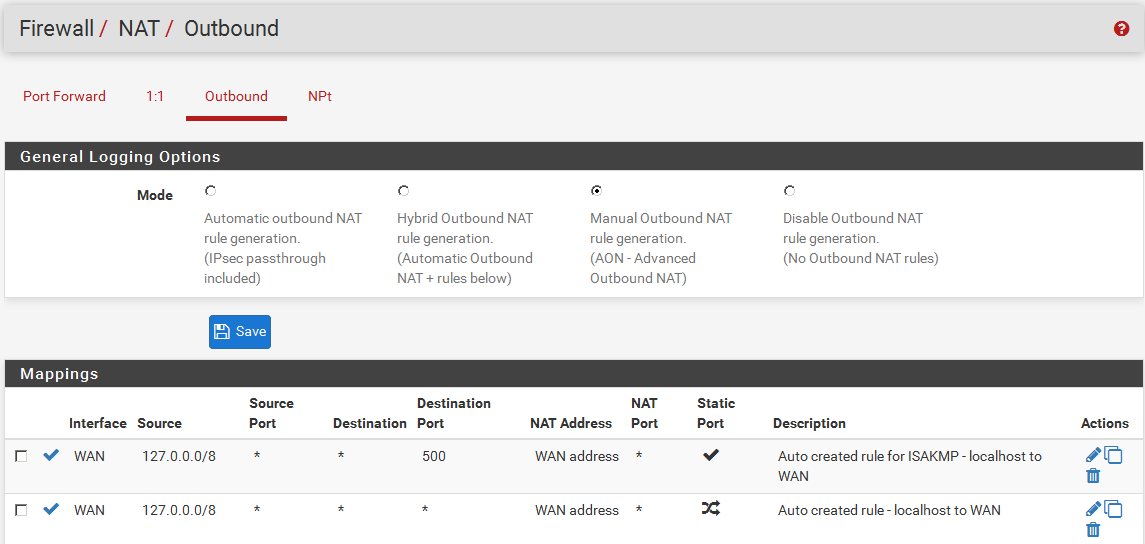Copy the 'localhost to WAN' auto created rule

[1113, 509]
